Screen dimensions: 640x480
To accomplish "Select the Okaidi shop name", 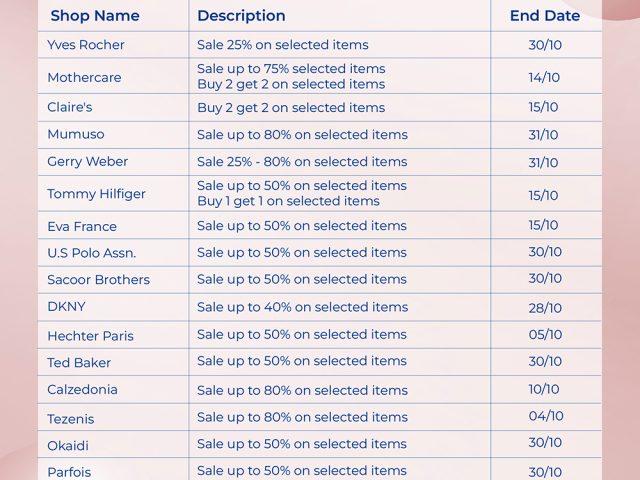I will click(x=67, y=445).
